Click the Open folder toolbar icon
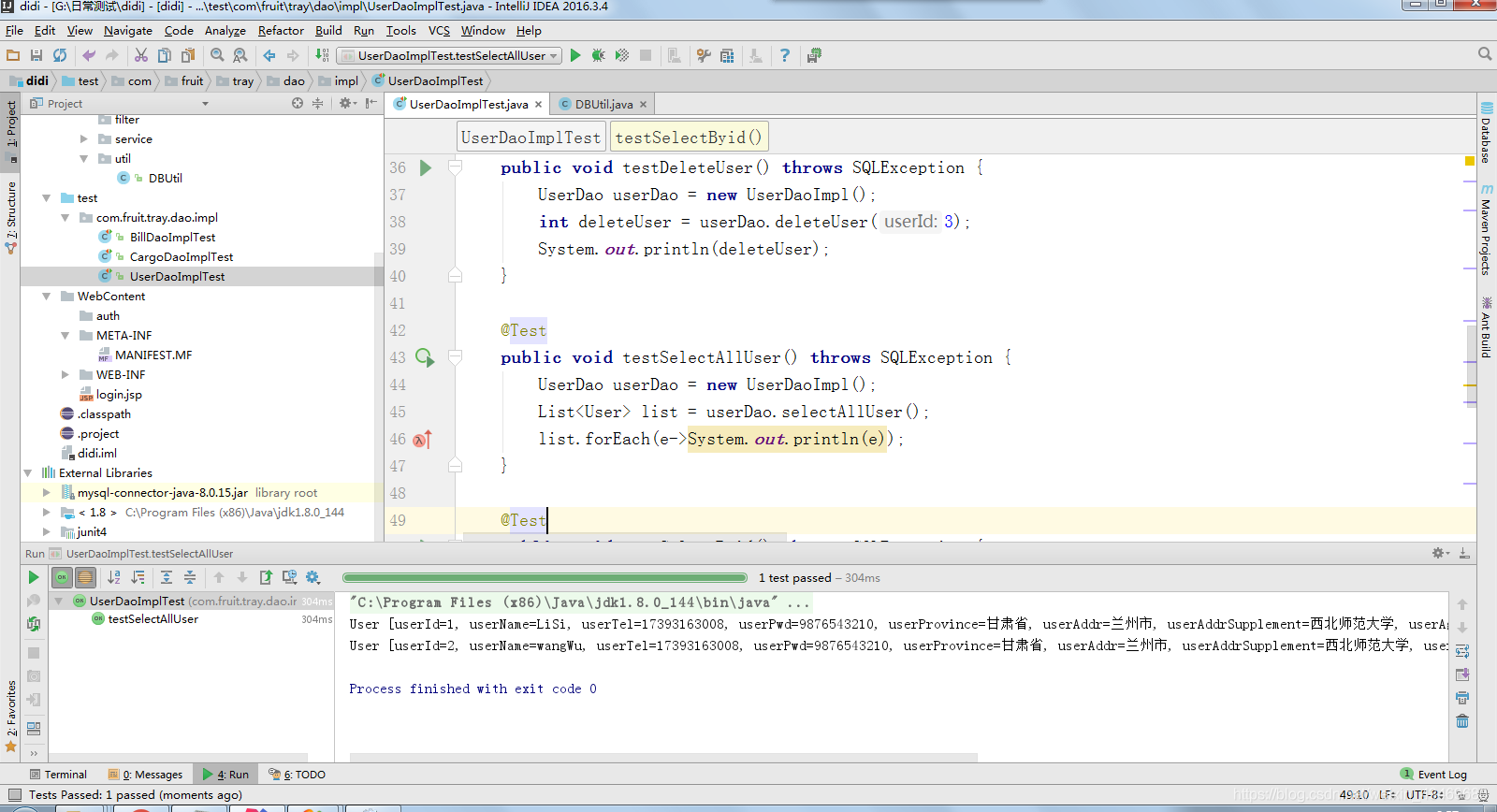The height and width of the screenshot is (812, 1497). click(x=13, y=55)
